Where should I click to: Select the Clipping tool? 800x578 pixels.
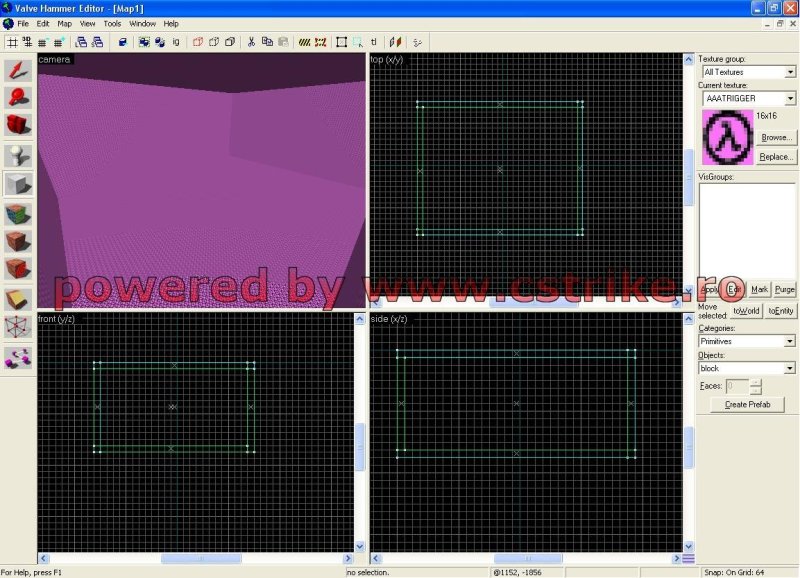pyautogui.click(x=18, y=299)
